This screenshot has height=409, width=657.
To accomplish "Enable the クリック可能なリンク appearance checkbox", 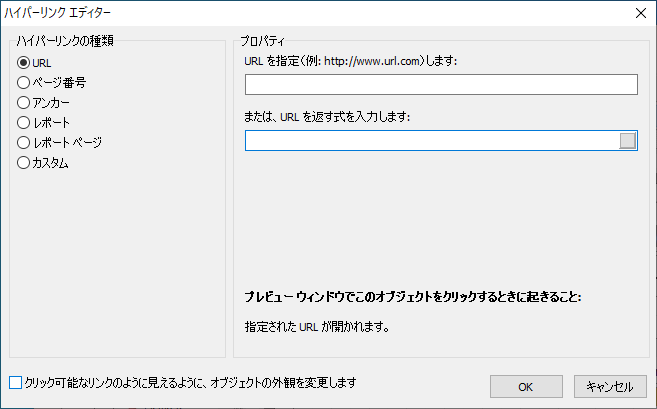I will tap(15, 383).
